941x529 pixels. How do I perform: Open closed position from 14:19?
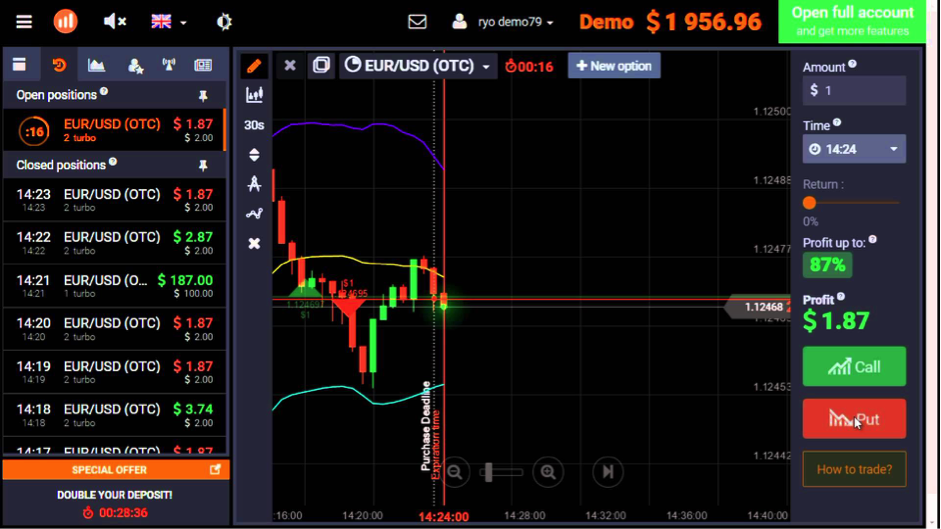[x=114, y=372]
